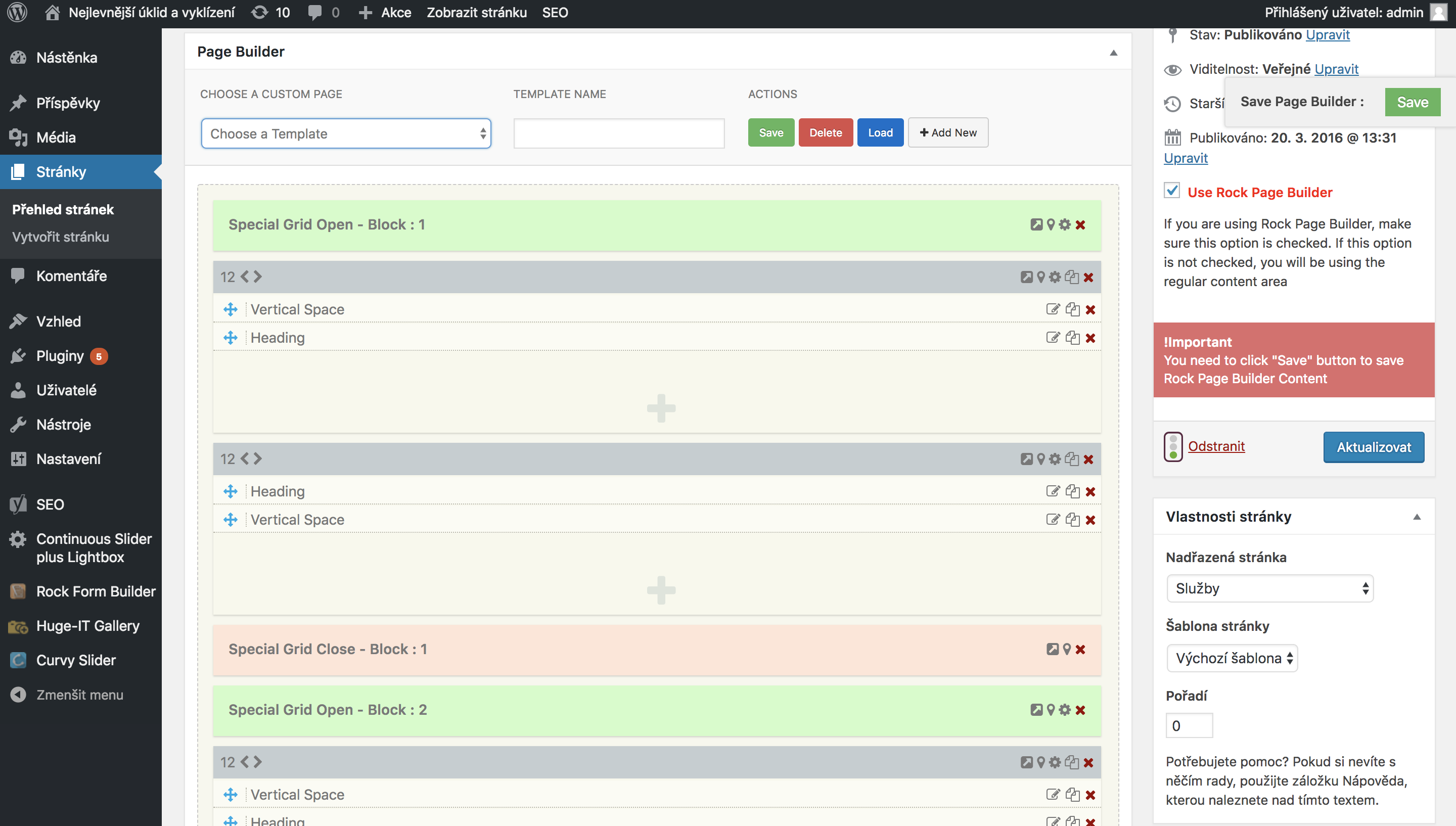Duplicate the first Heading element
Viewport: 1456px width, 826px height.
click(x=1072, y=338)
